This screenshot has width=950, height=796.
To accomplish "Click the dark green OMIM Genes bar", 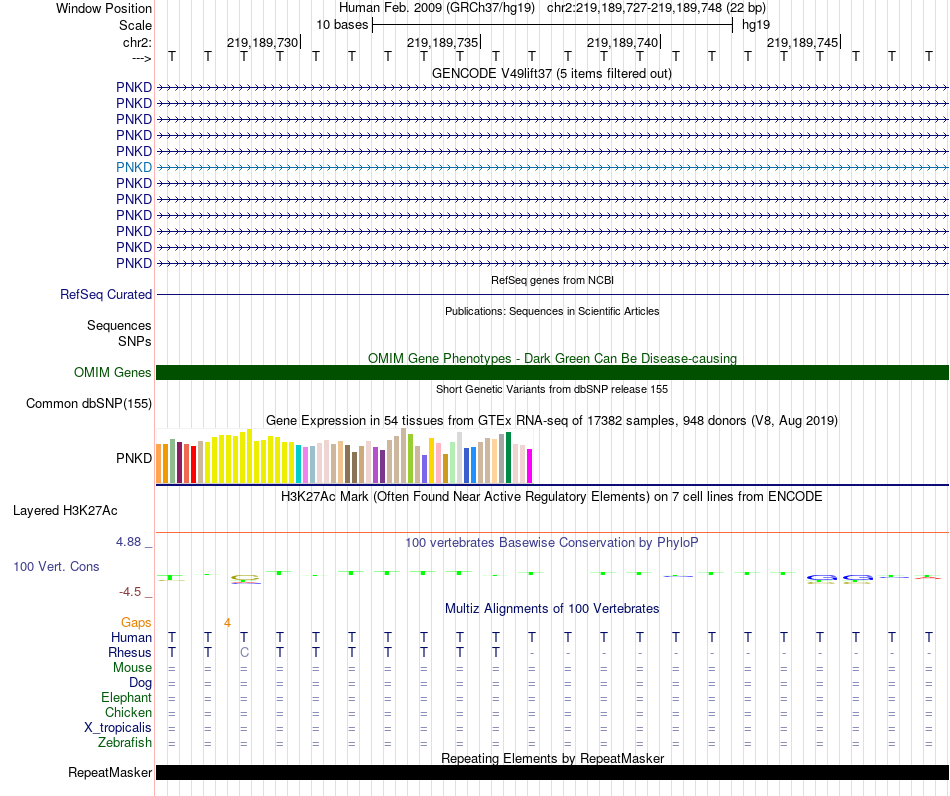I will (x=552, y=373).
